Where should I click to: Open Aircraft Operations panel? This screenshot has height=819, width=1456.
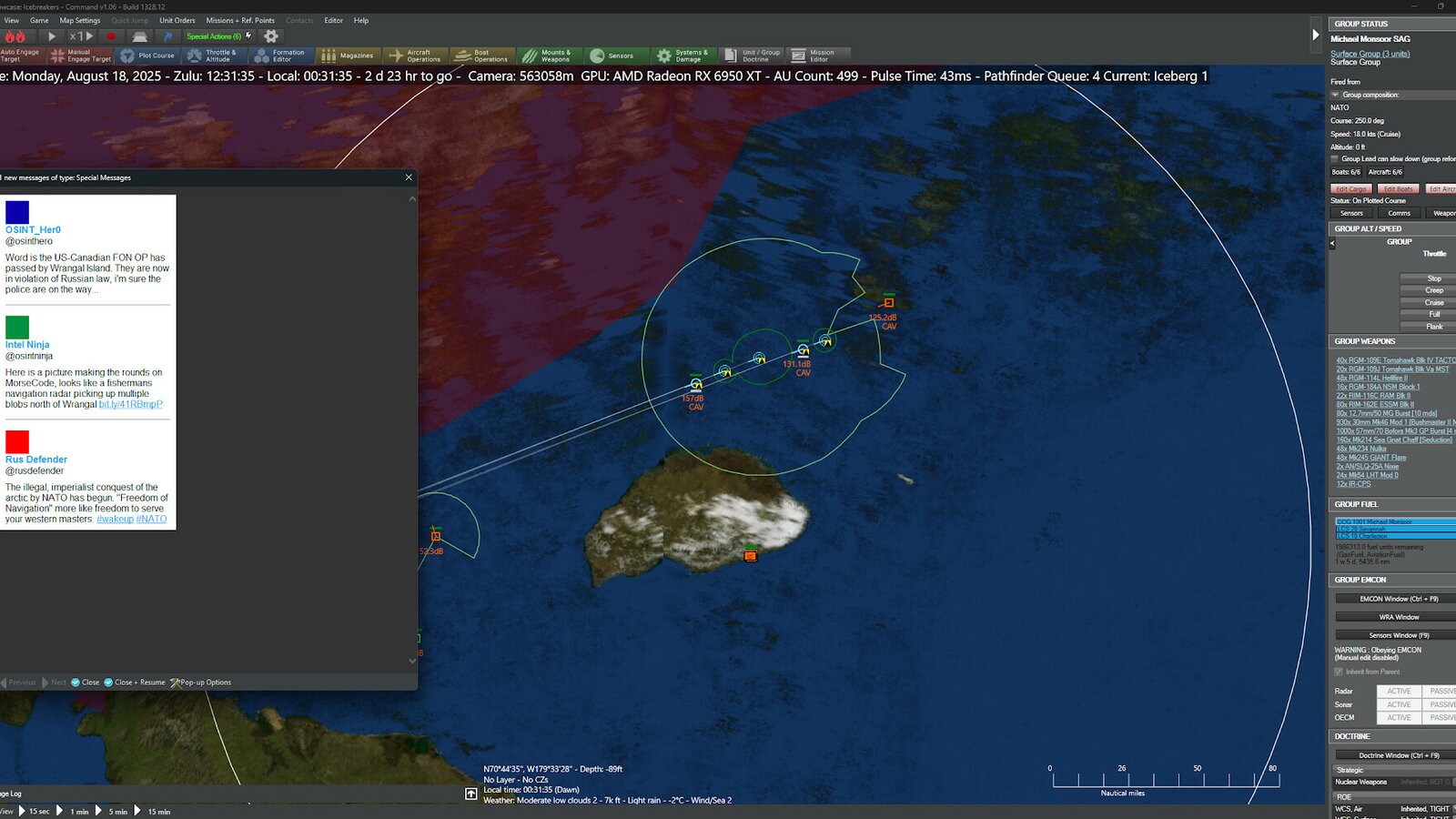pos(415,56)
